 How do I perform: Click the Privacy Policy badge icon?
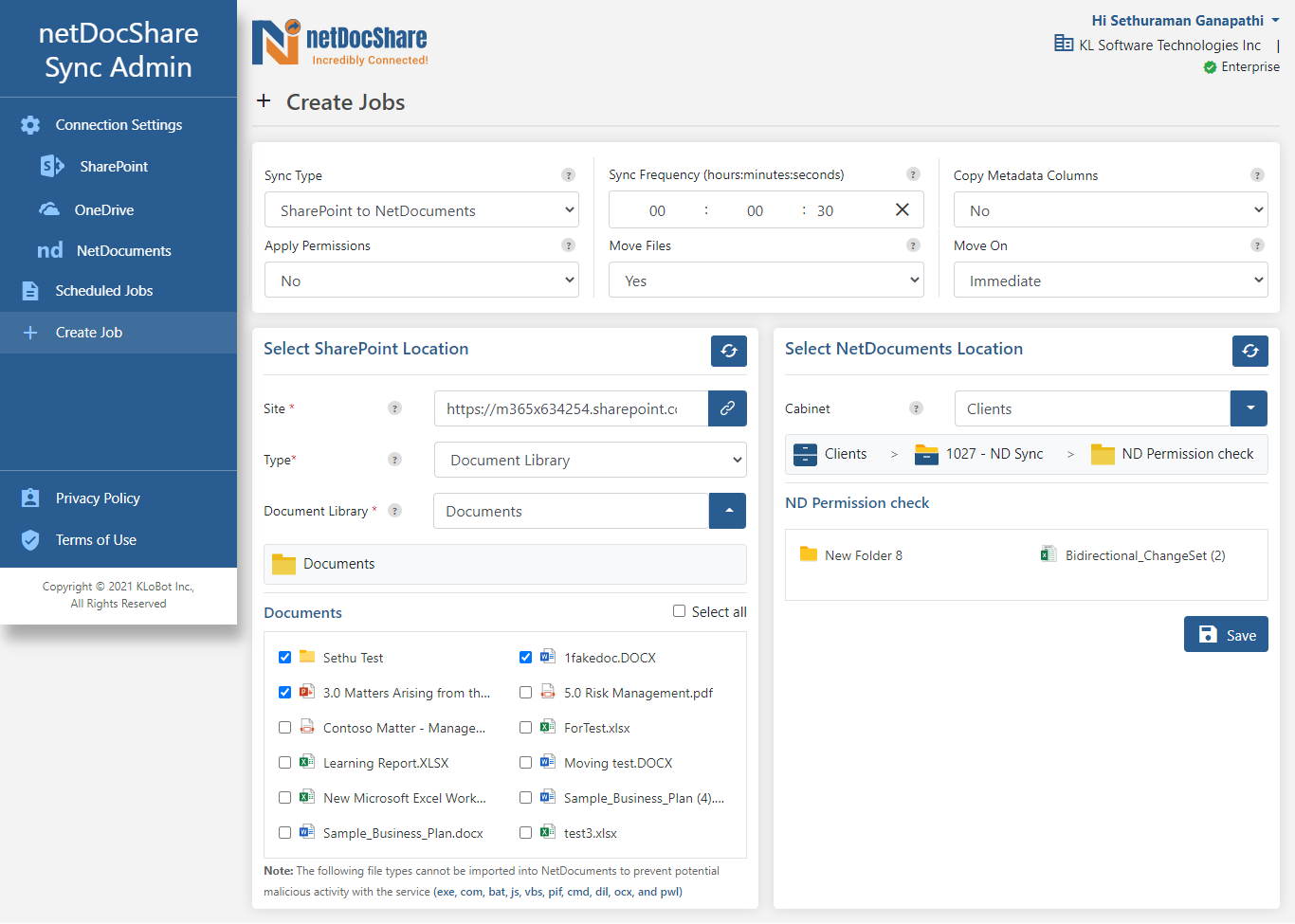tap(30, 498)
